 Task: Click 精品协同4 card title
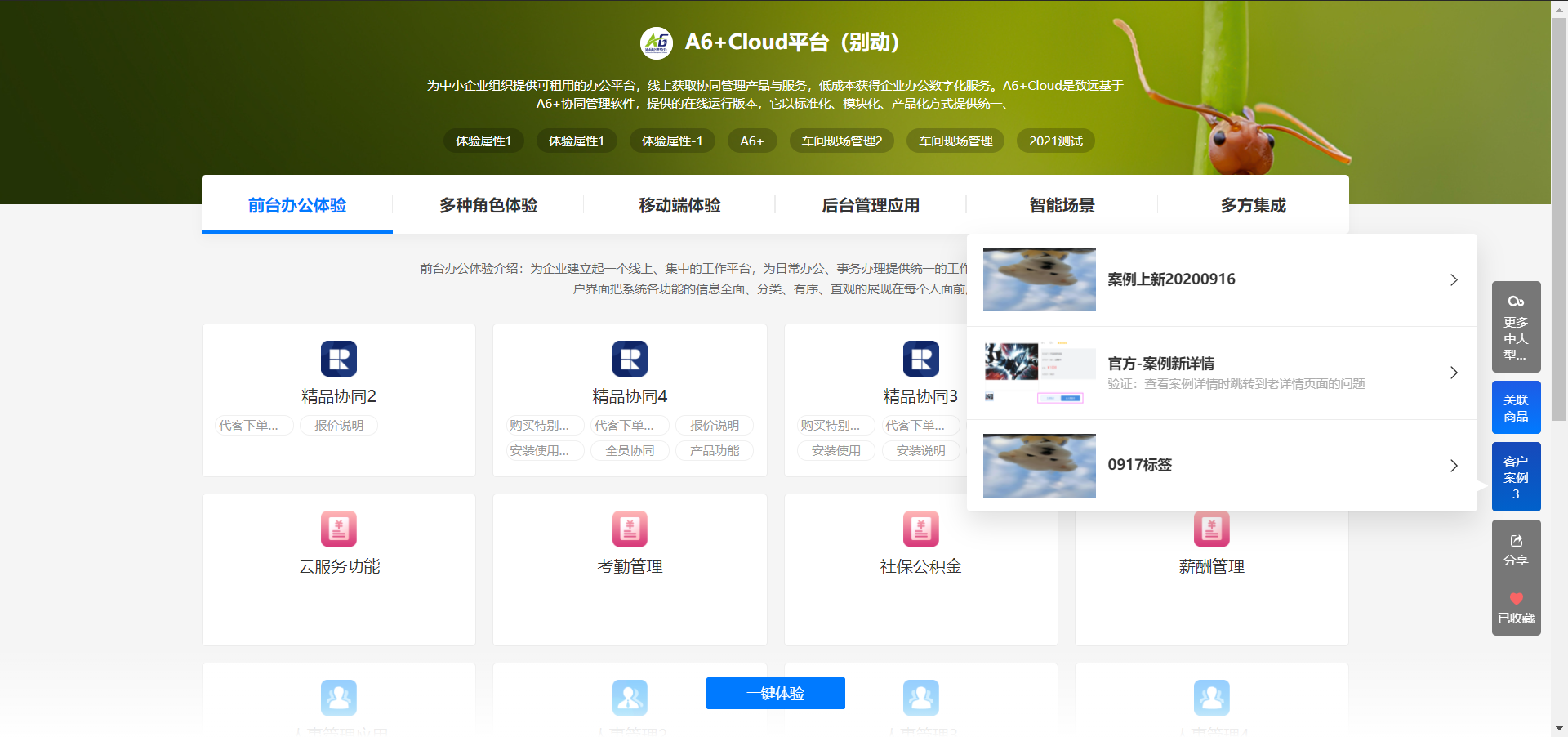tap(630, 396)
